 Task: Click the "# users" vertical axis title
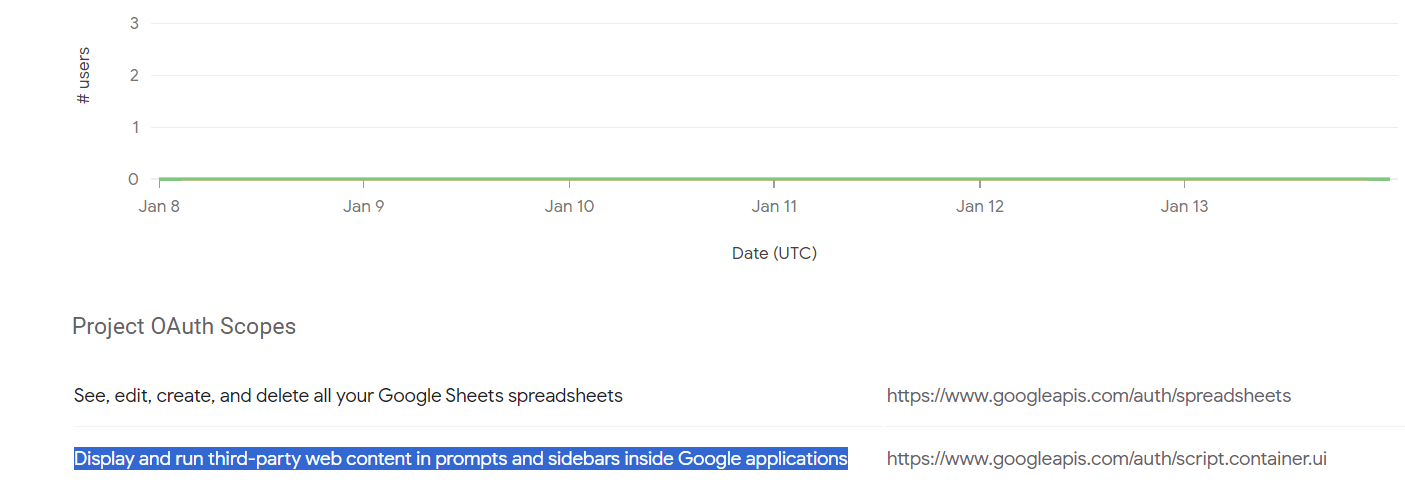click(84, 75)
